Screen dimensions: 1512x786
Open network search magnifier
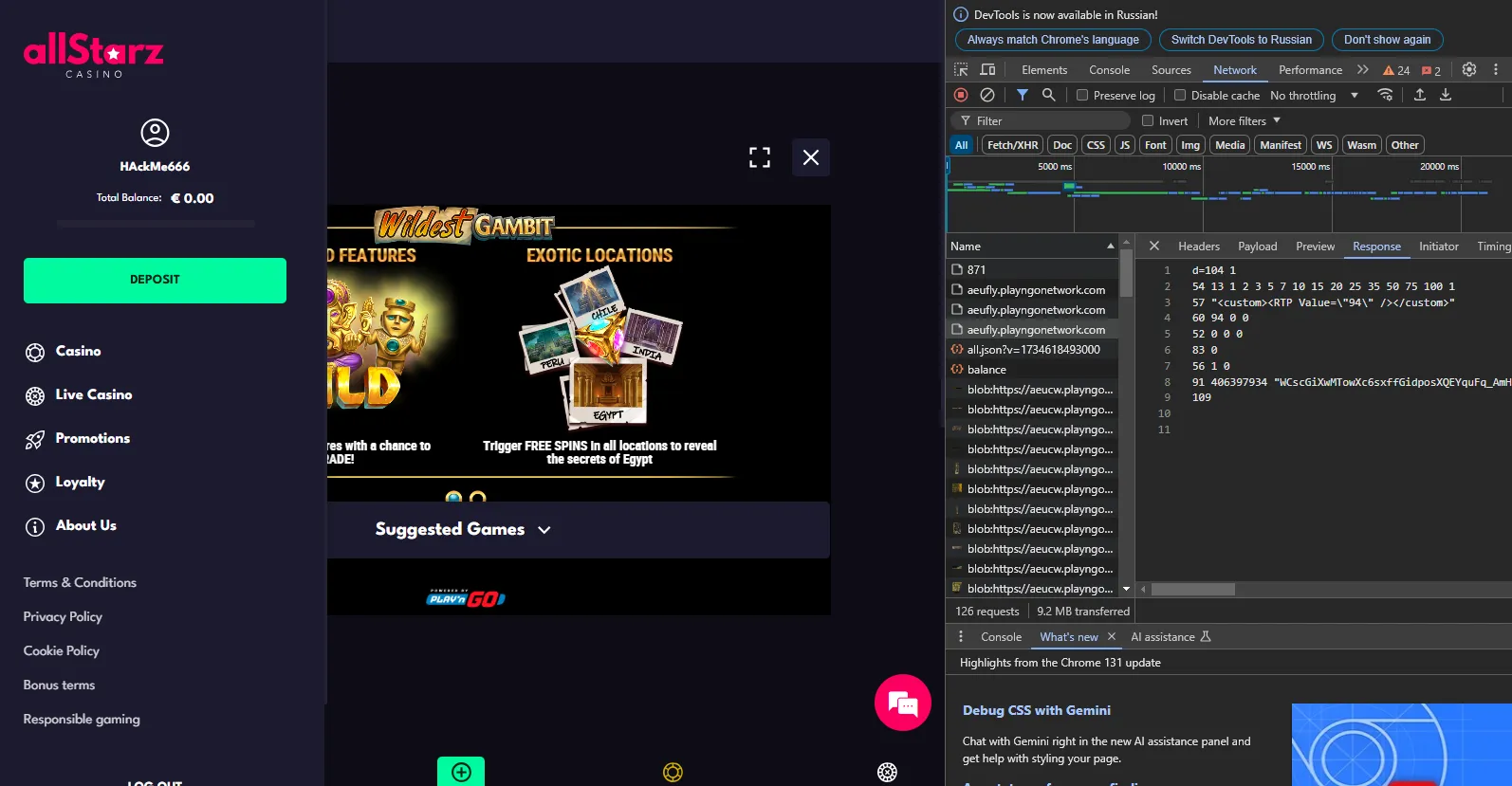[1049, 95]
